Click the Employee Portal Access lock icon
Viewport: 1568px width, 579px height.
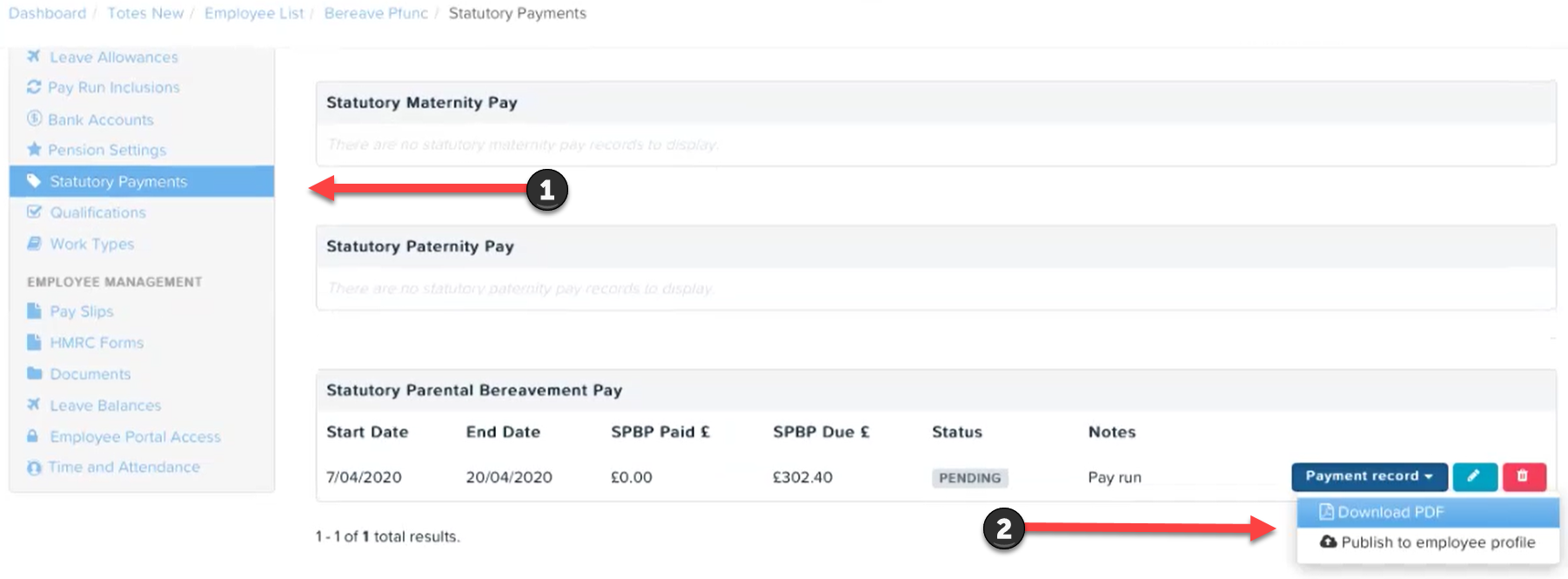tap(33, 436)
